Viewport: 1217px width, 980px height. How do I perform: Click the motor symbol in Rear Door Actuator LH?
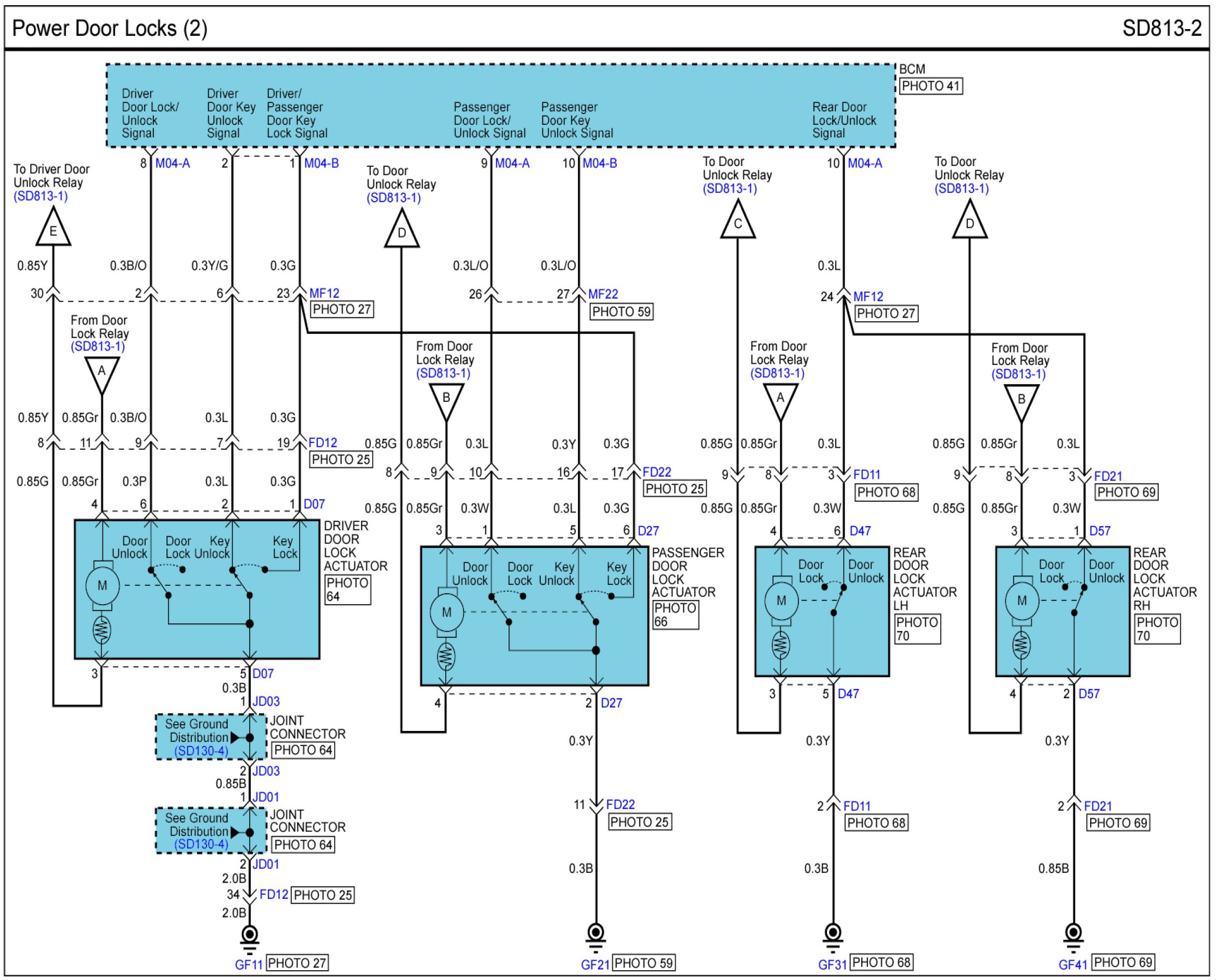click(781, 600)
